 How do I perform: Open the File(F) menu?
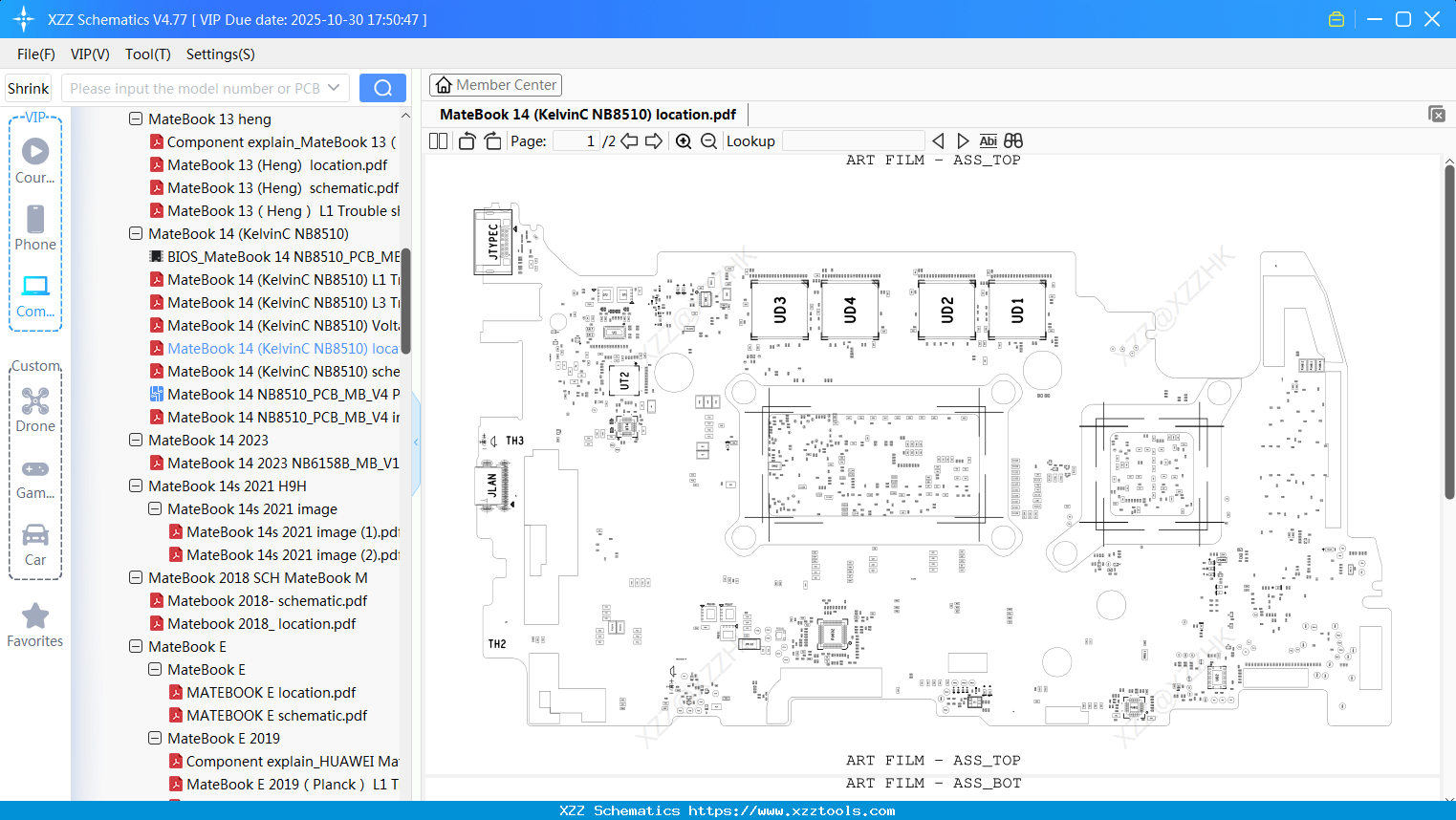point(36,54)
